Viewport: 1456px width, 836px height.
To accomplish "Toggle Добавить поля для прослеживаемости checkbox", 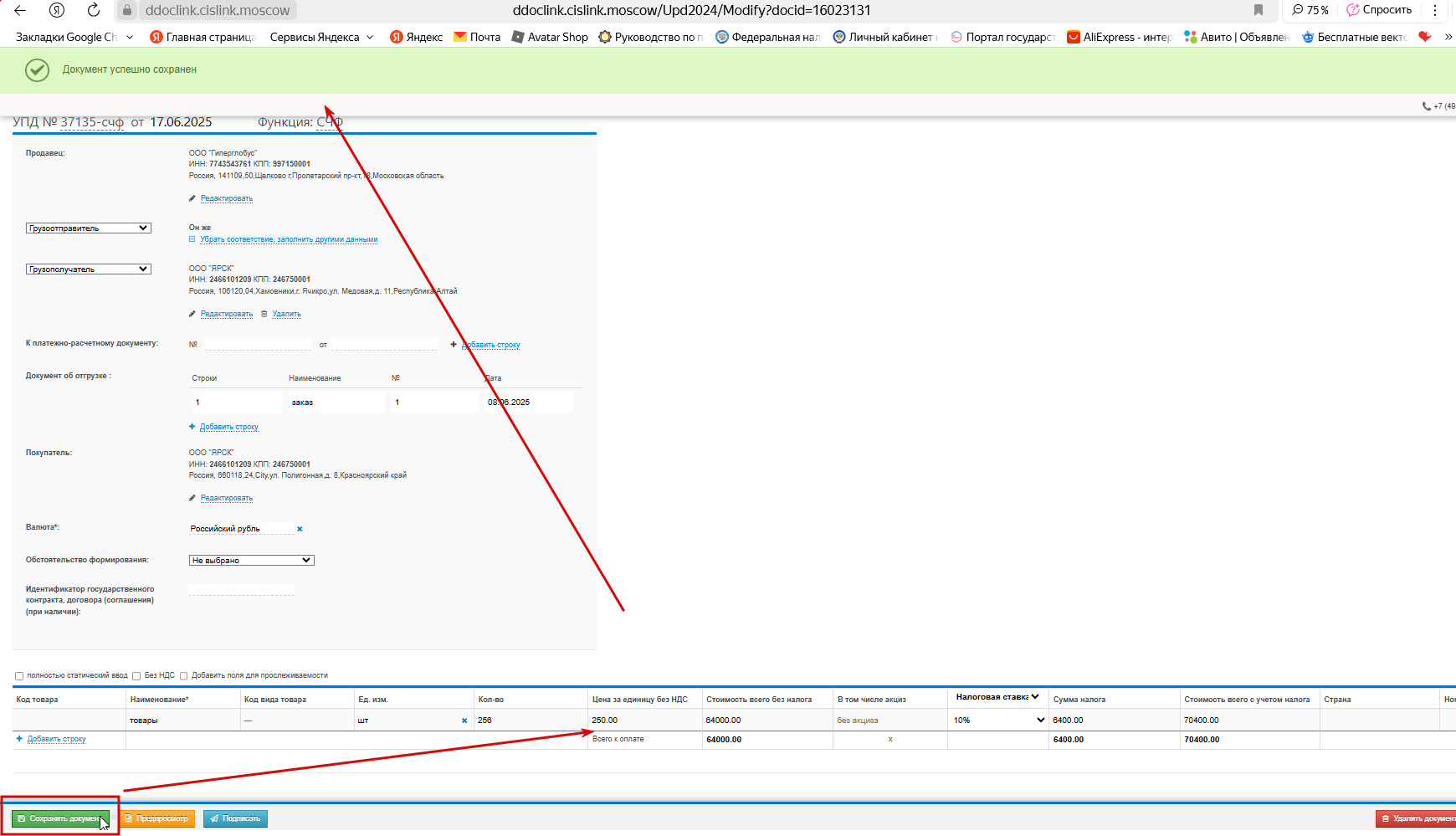I will [183, 676].
